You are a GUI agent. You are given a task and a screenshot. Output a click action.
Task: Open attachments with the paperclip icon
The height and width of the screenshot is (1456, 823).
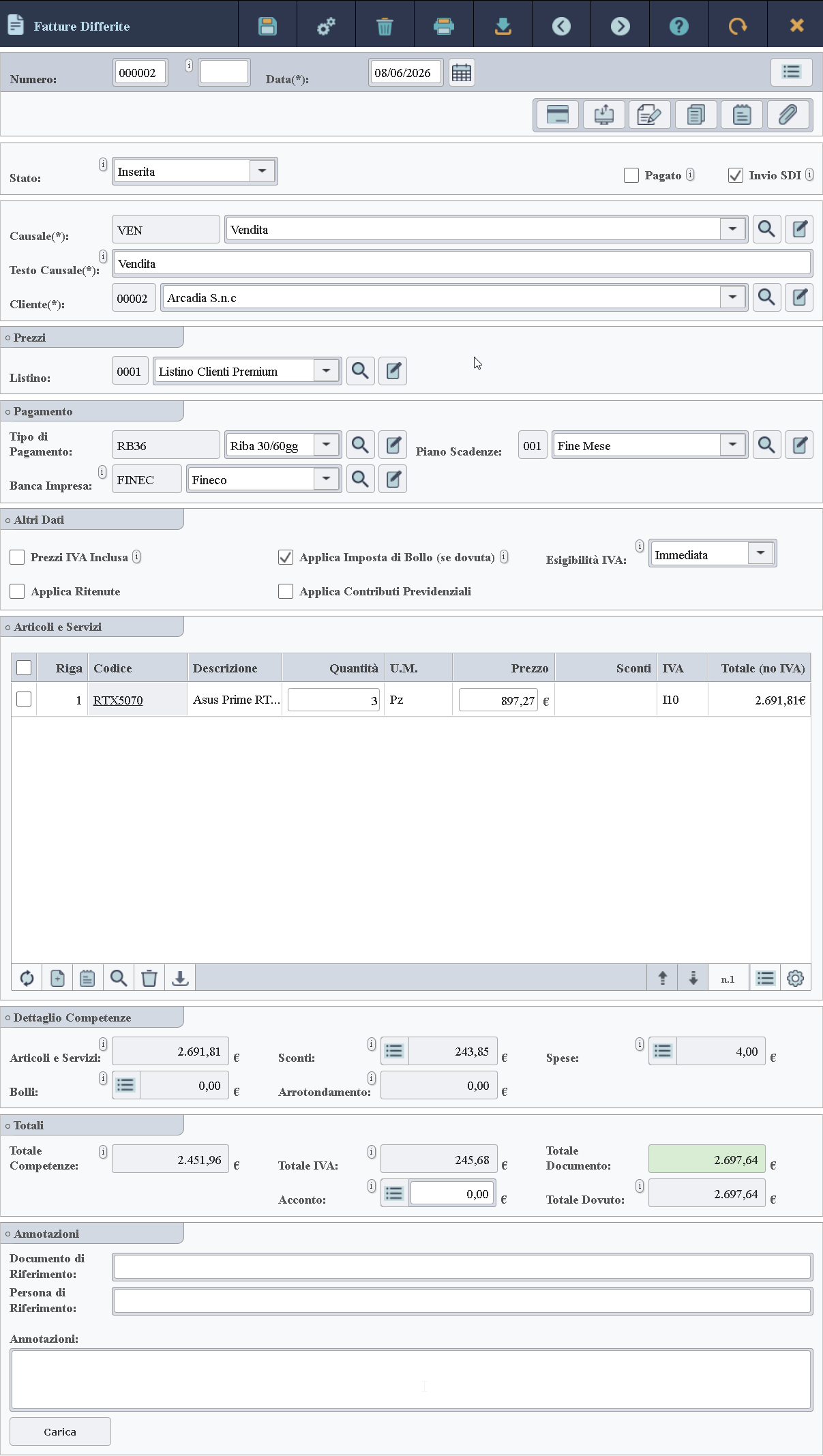[788, 115]
